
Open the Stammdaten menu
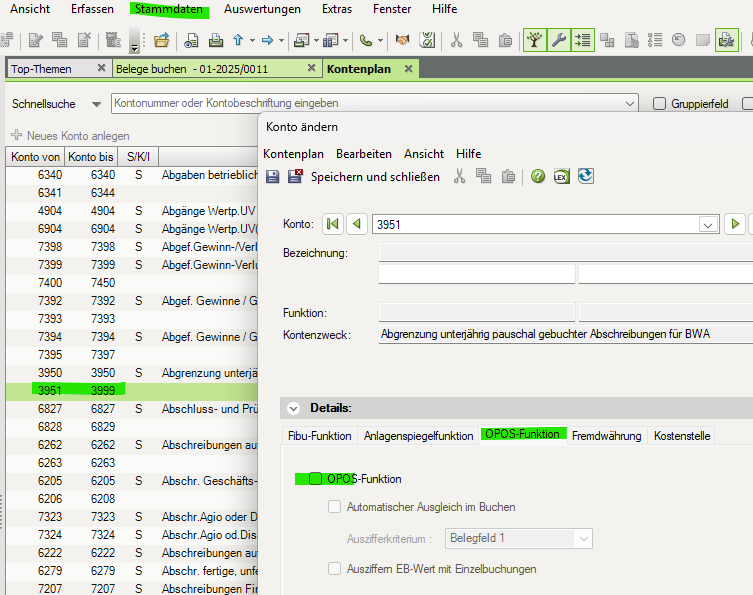169,9
